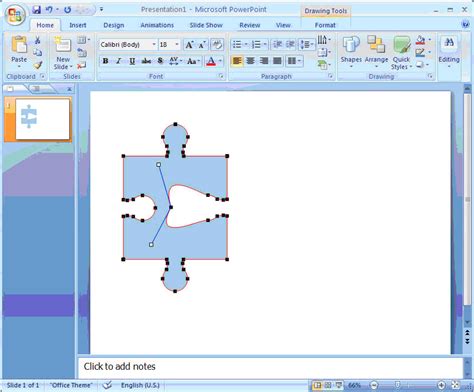Toggle italic formatting
The height and width of the screenshot is (392, 474).
[x=118, y=61]
